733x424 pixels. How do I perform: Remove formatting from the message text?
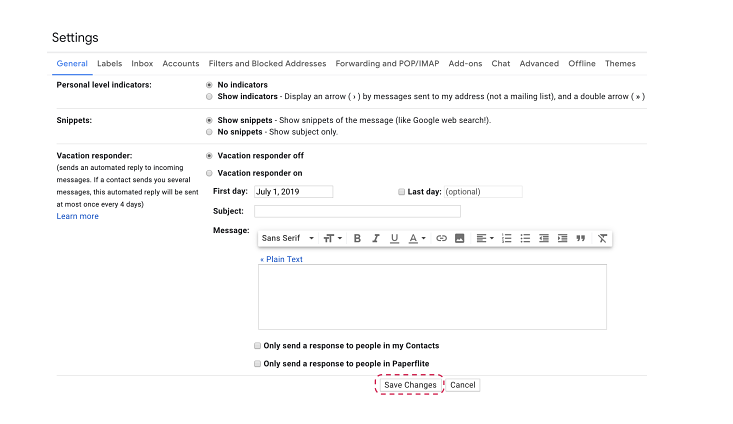tap(602, 238)
